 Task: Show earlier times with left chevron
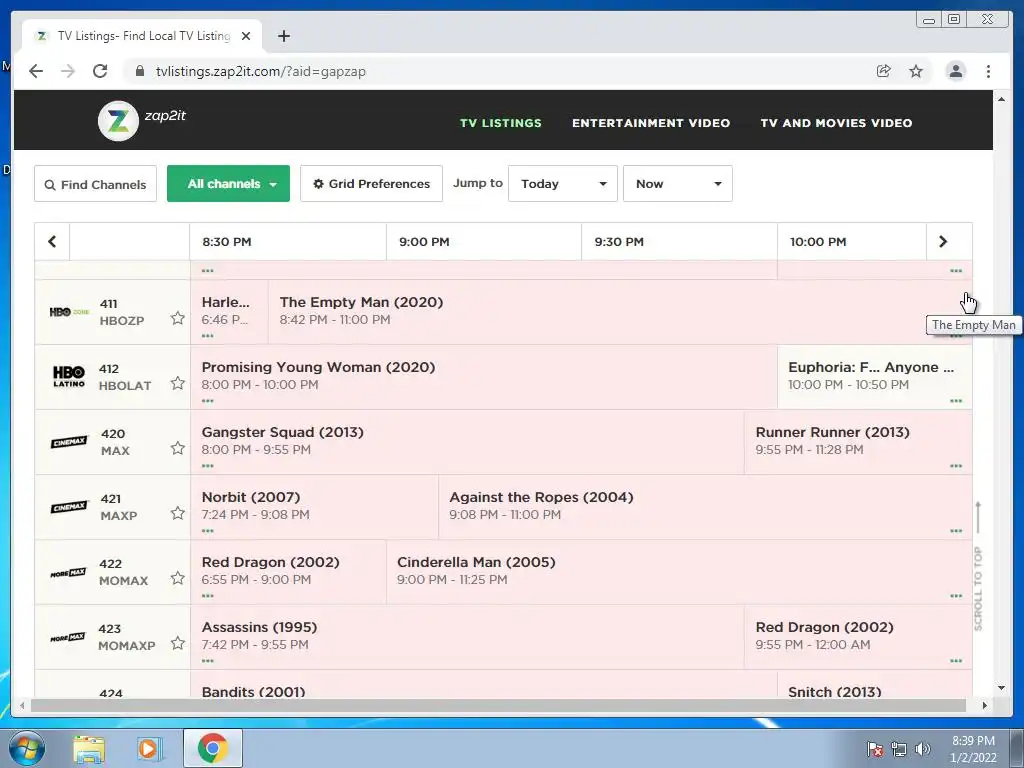52,242
